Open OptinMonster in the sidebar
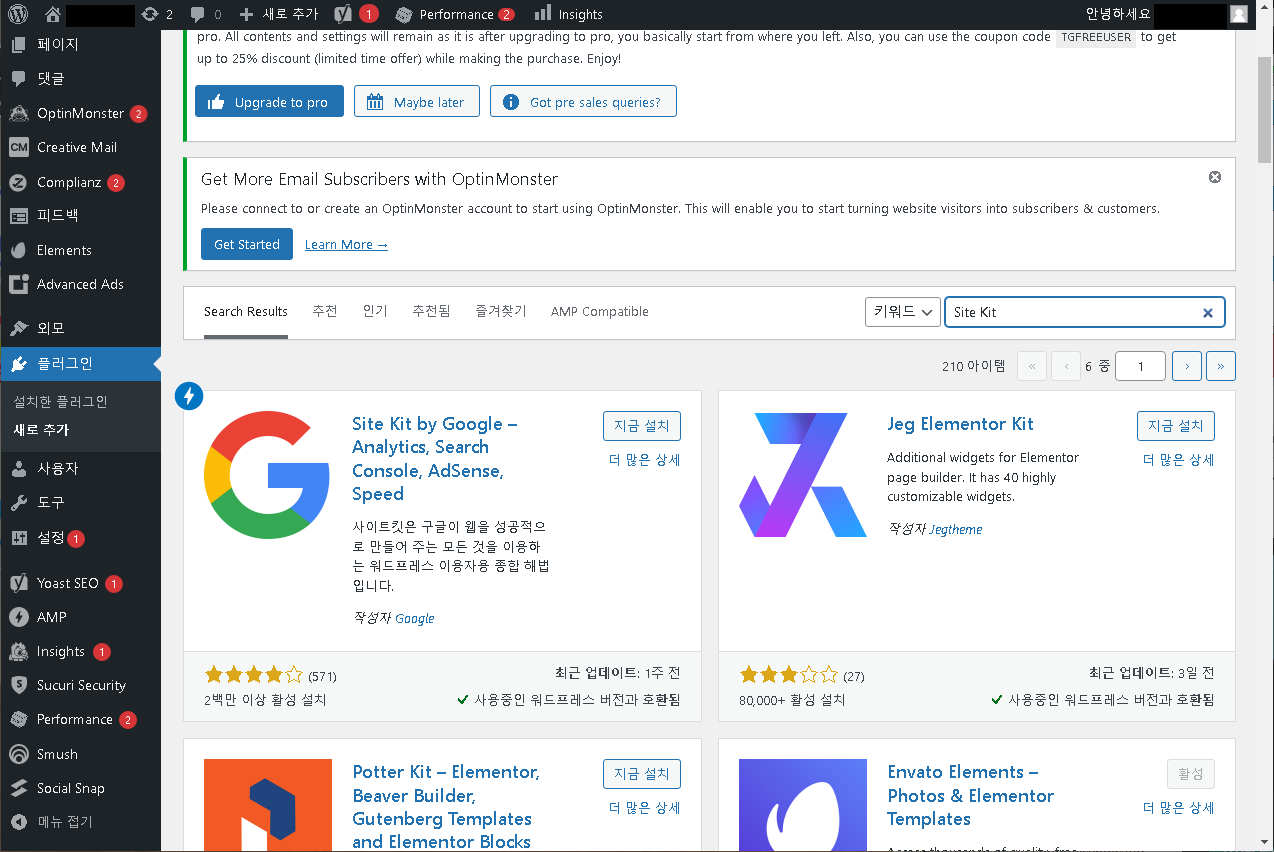 [x=80, y=113]
